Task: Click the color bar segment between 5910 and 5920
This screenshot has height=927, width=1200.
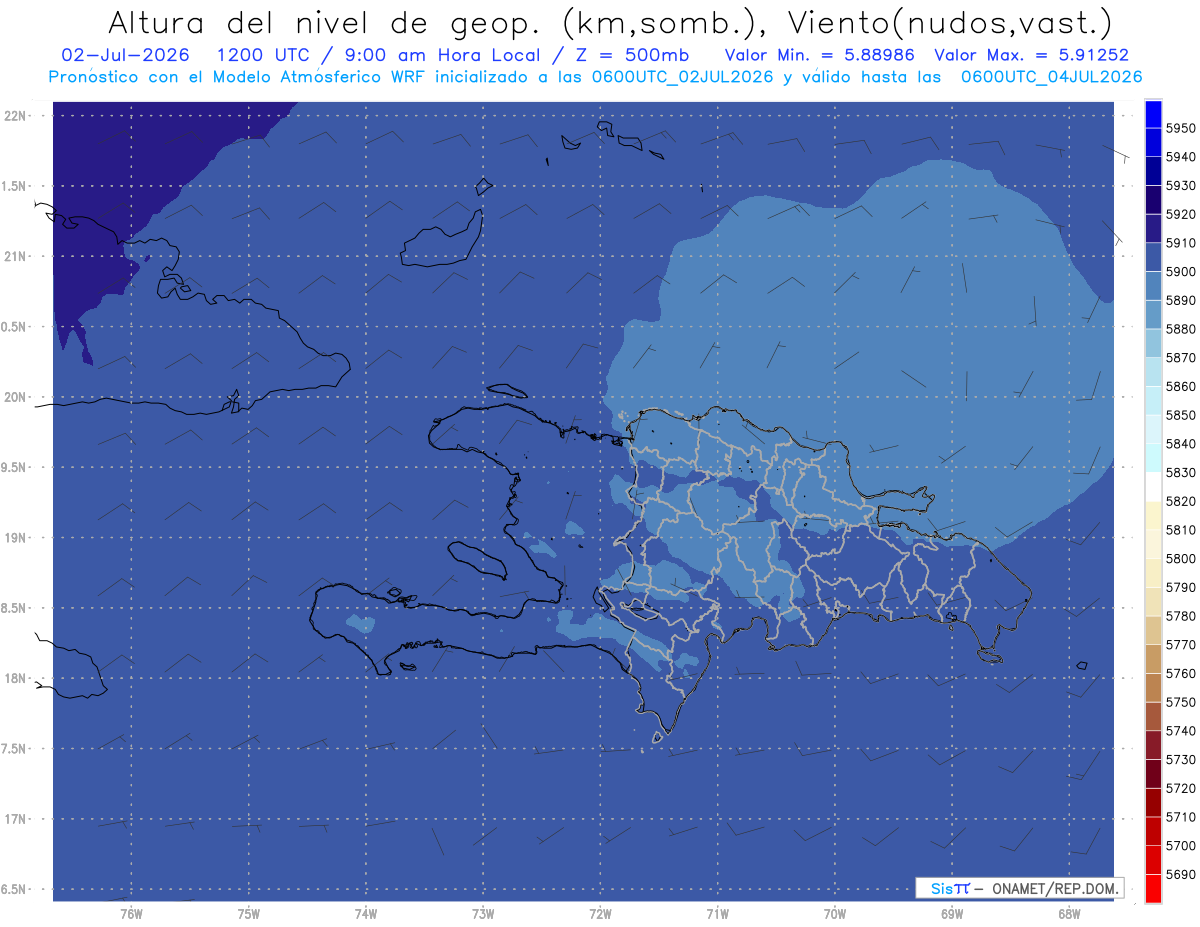Action: (1153, 228)
